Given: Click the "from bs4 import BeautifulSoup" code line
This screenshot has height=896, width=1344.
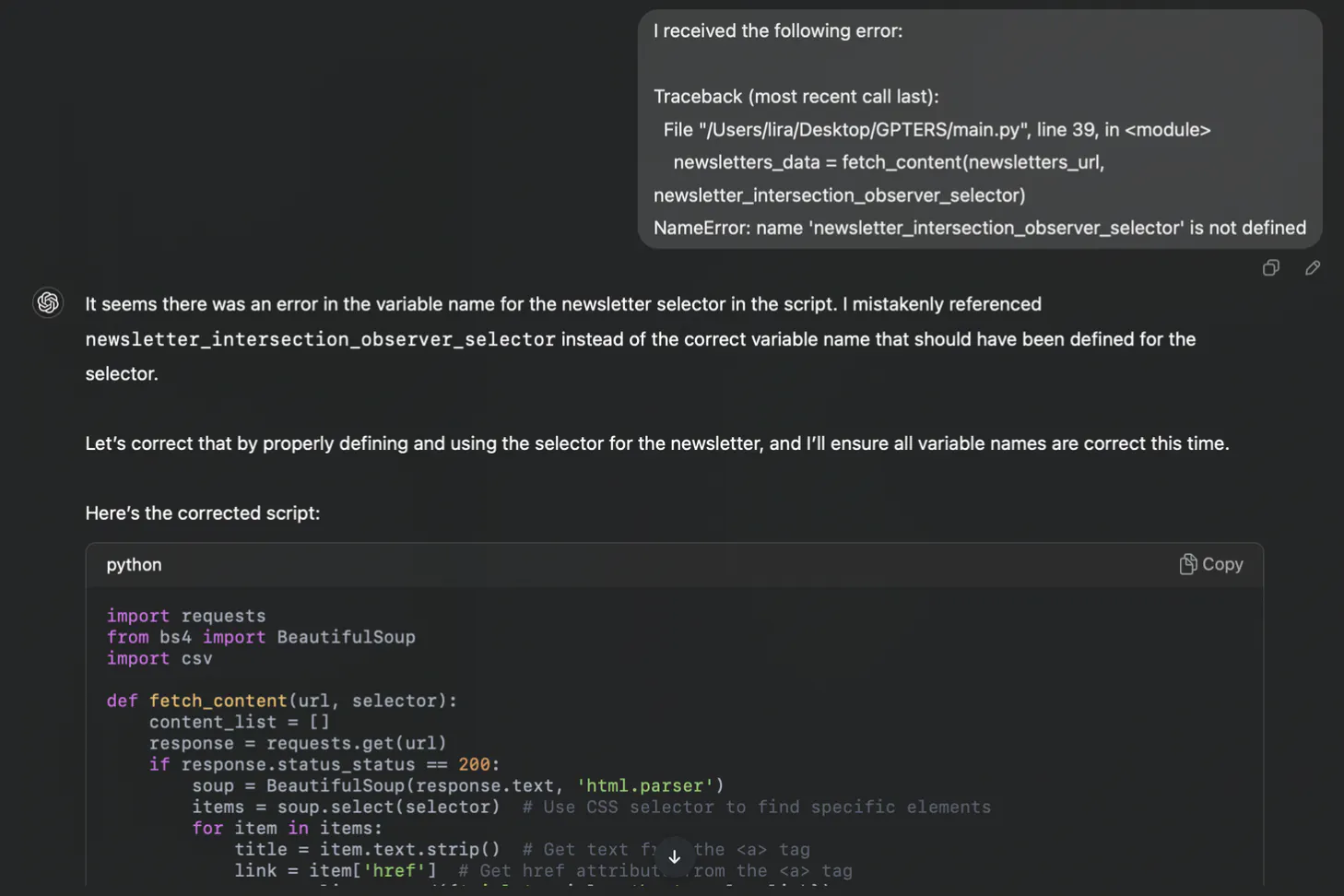Looking at the screenshot, I should tap(261, 637).
